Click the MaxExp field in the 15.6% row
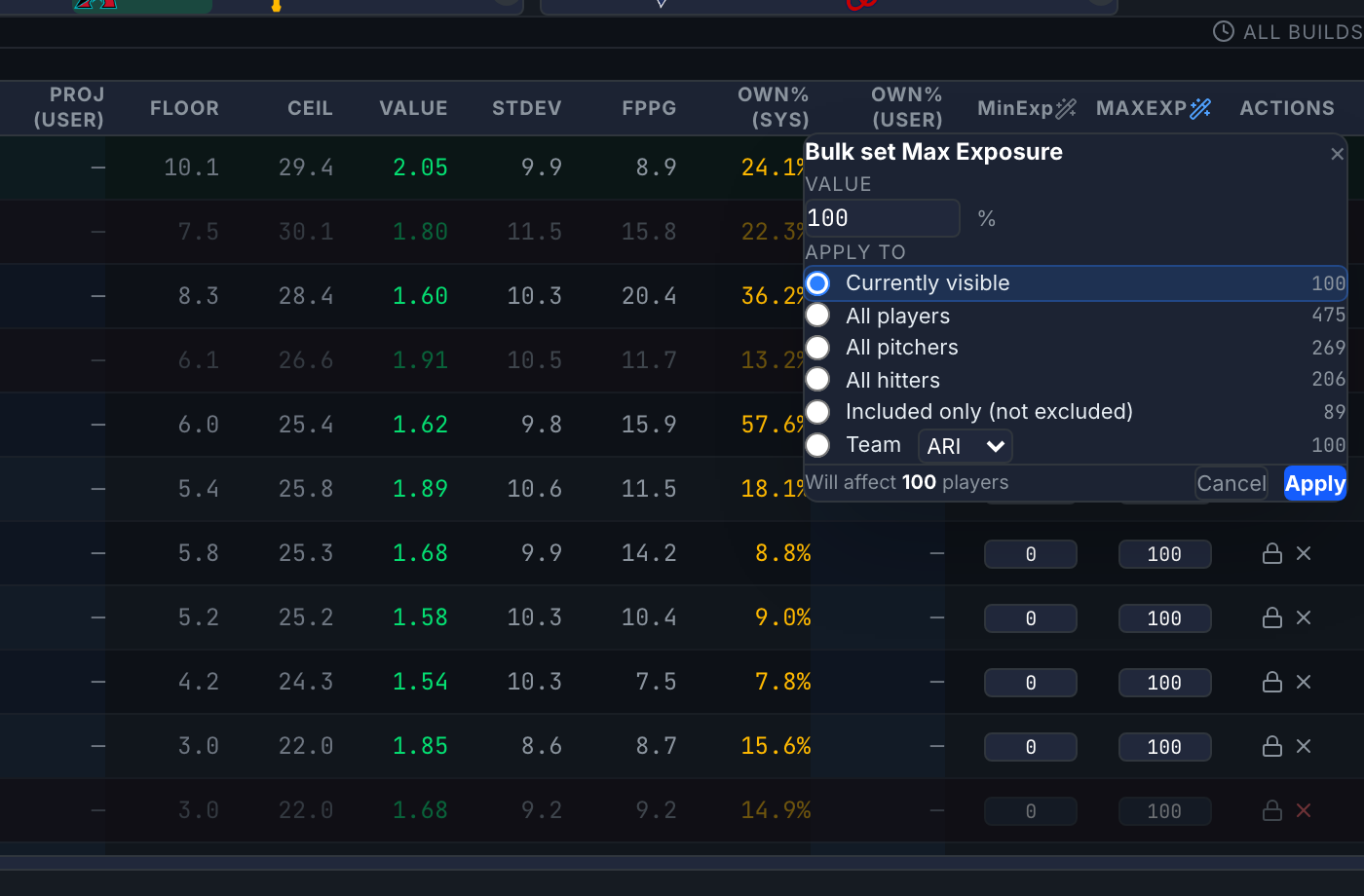1364x896 pixels. point(1164,747)
